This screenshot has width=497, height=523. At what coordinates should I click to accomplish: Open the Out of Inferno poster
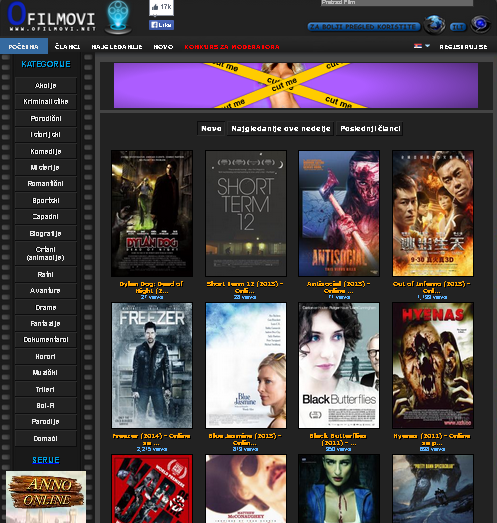pyautogui.click(x=433, y=213)
